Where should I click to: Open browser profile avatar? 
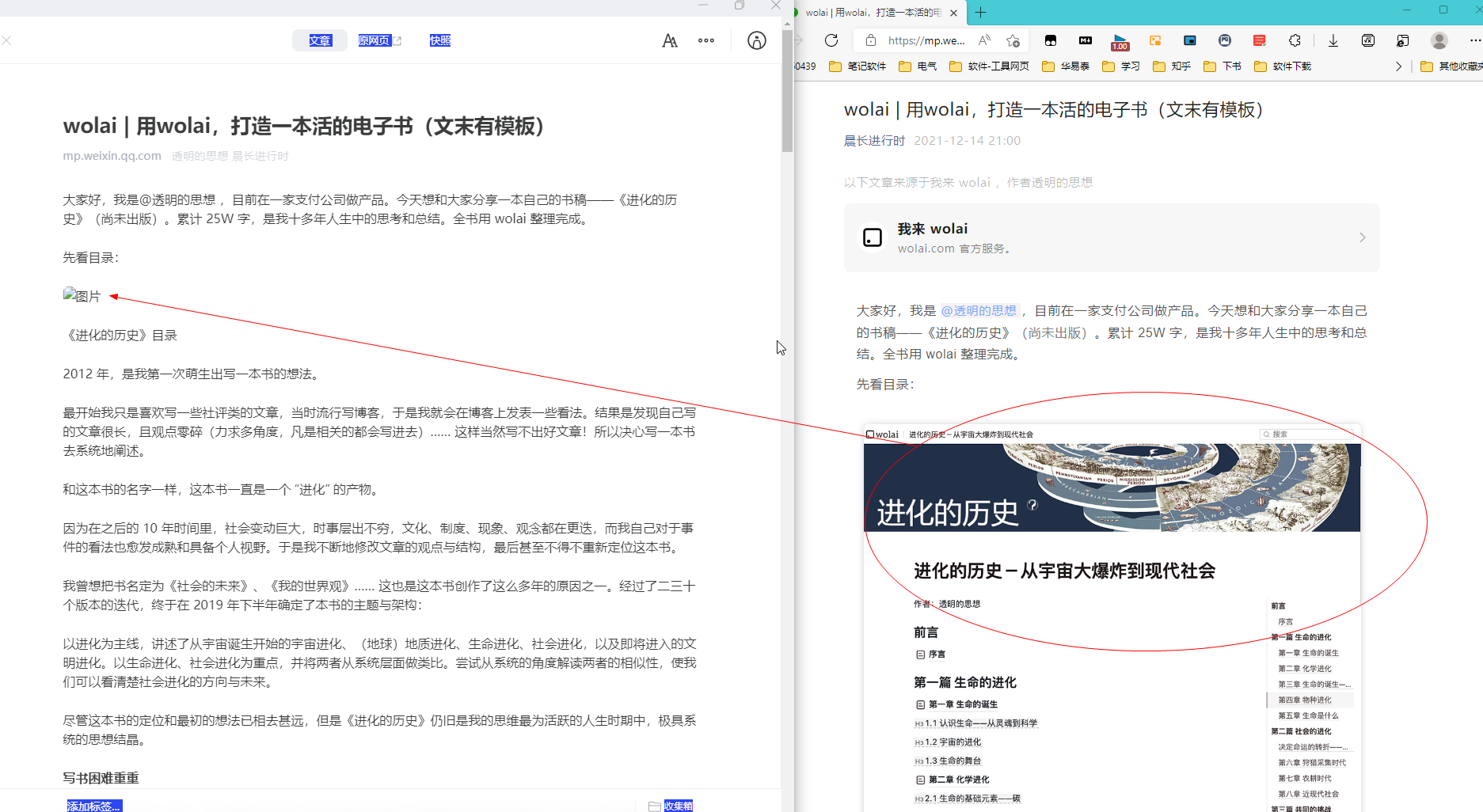point(1439,40)
